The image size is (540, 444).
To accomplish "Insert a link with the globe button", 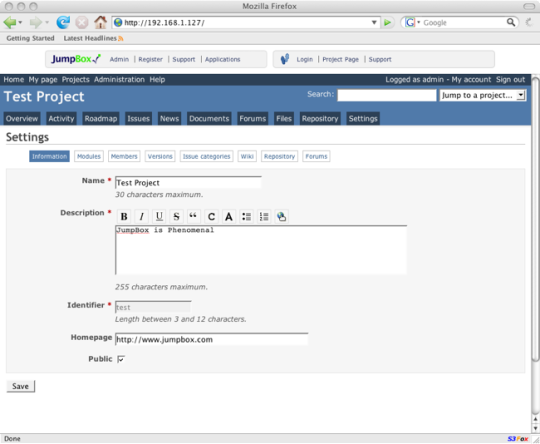I will pyautogui.click(x=281, y=217).
